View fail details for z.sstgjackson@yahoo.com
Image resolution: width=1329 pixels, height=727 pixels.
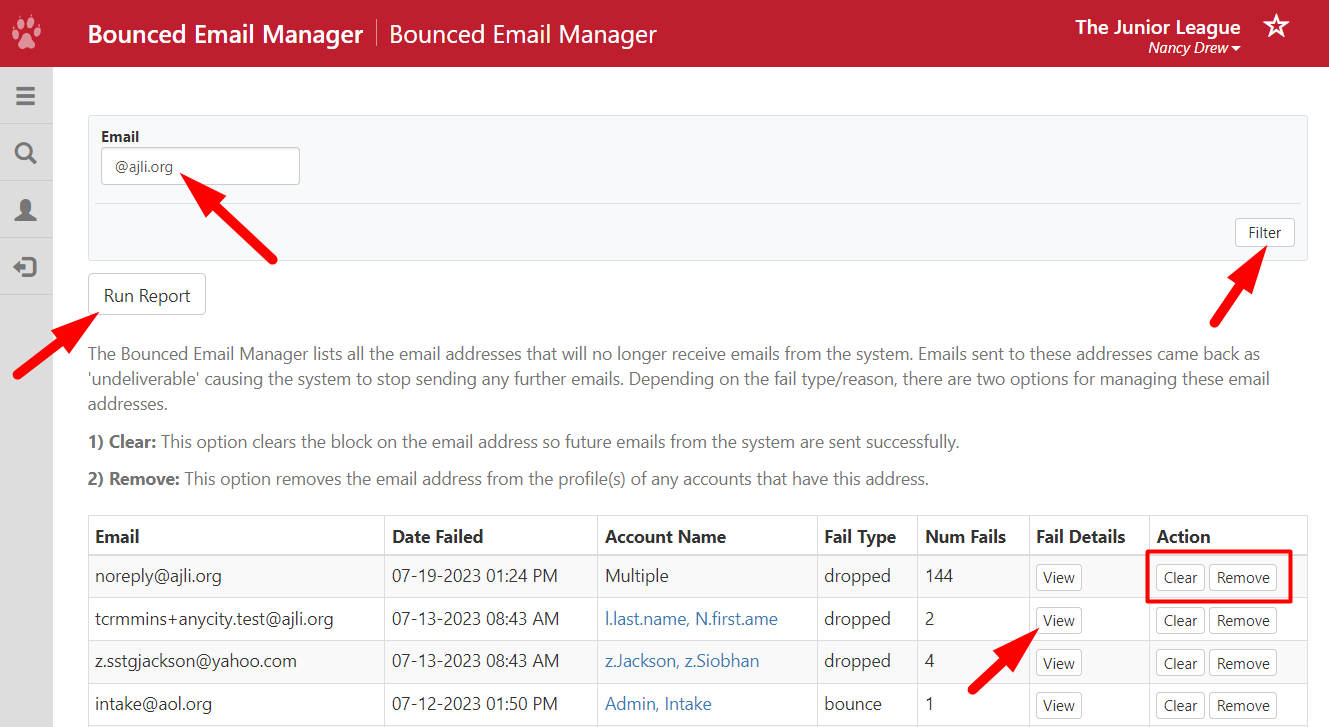1058,664
